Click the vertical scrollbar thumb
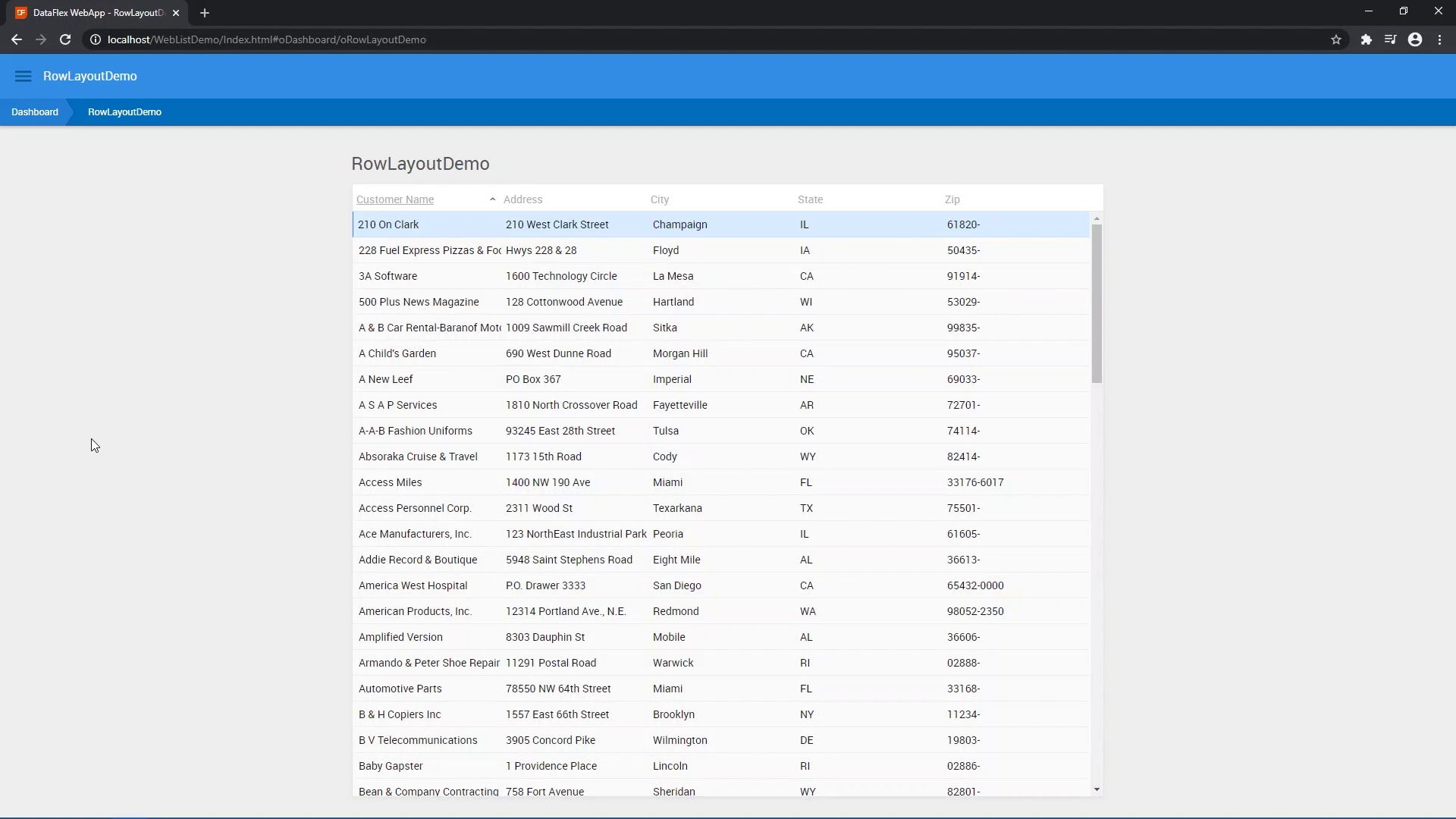1456x819 pixels. coord(1097,303)
